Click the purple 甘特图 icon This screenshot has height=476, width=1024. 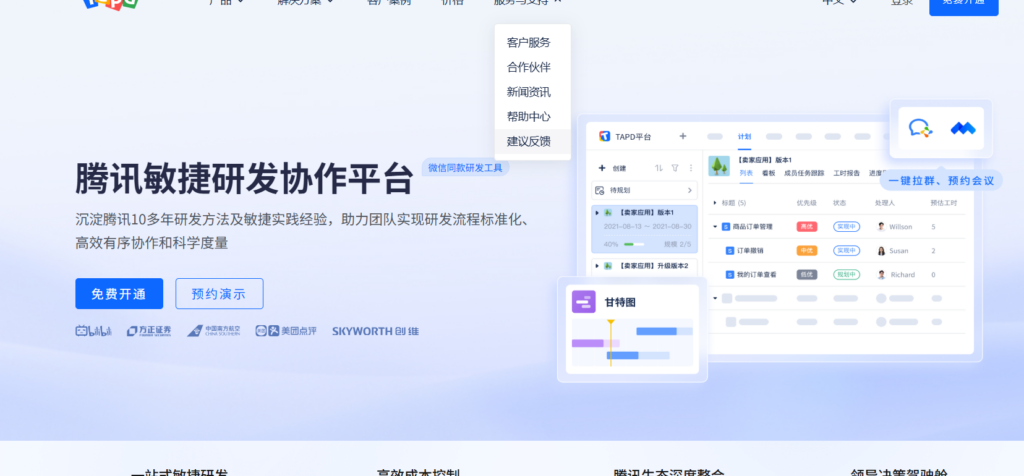(x=584, y=302)
